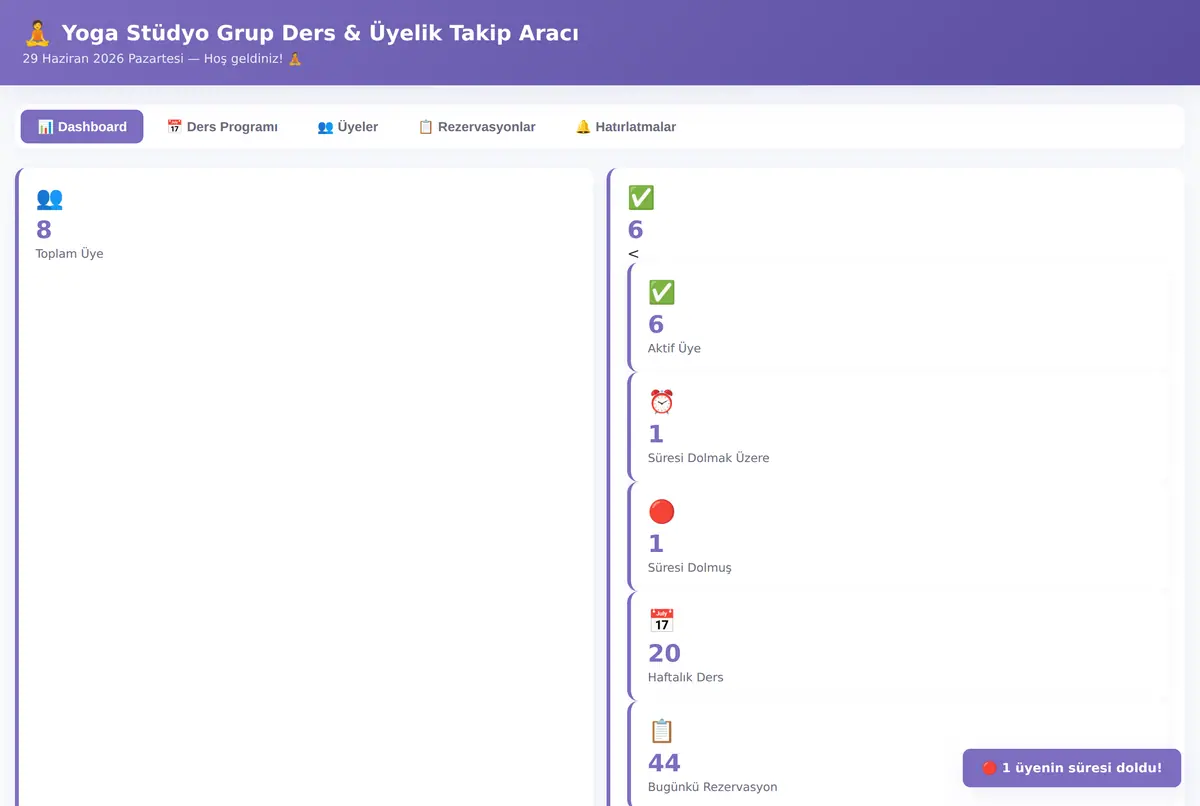Open the Dashboard tab
The width and height of the screenshot is (1200, 806).
(82, 127)
